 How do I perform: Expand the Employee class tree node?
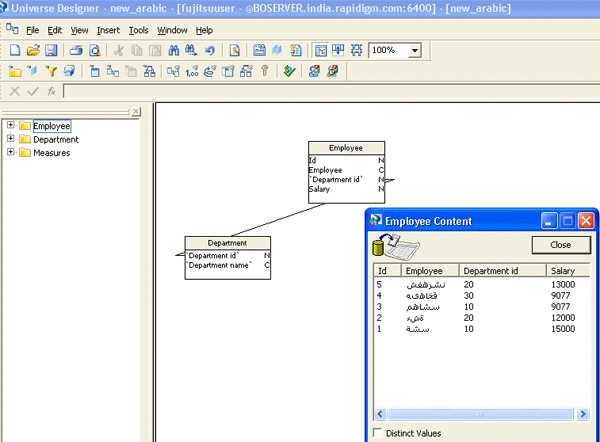point(11,126)
